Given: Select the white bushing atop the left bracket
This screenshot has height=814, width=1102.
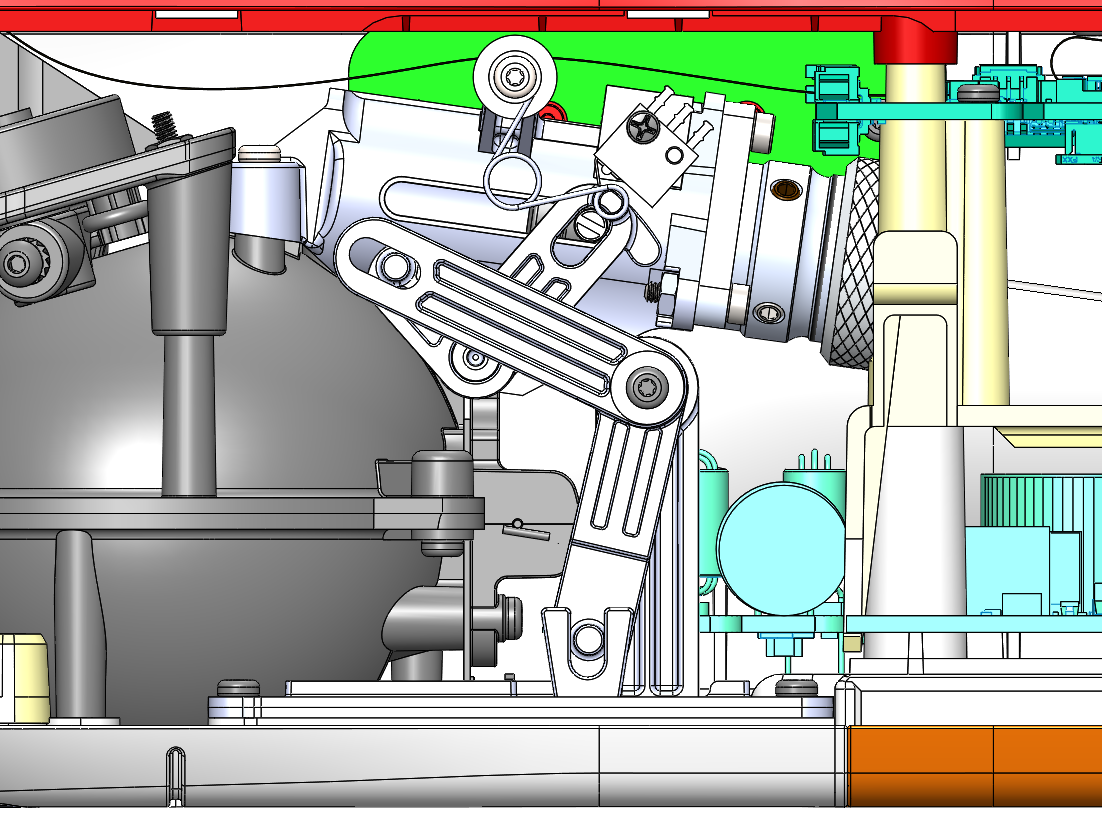Looking at the screenshot, I should tap(260, 153).
